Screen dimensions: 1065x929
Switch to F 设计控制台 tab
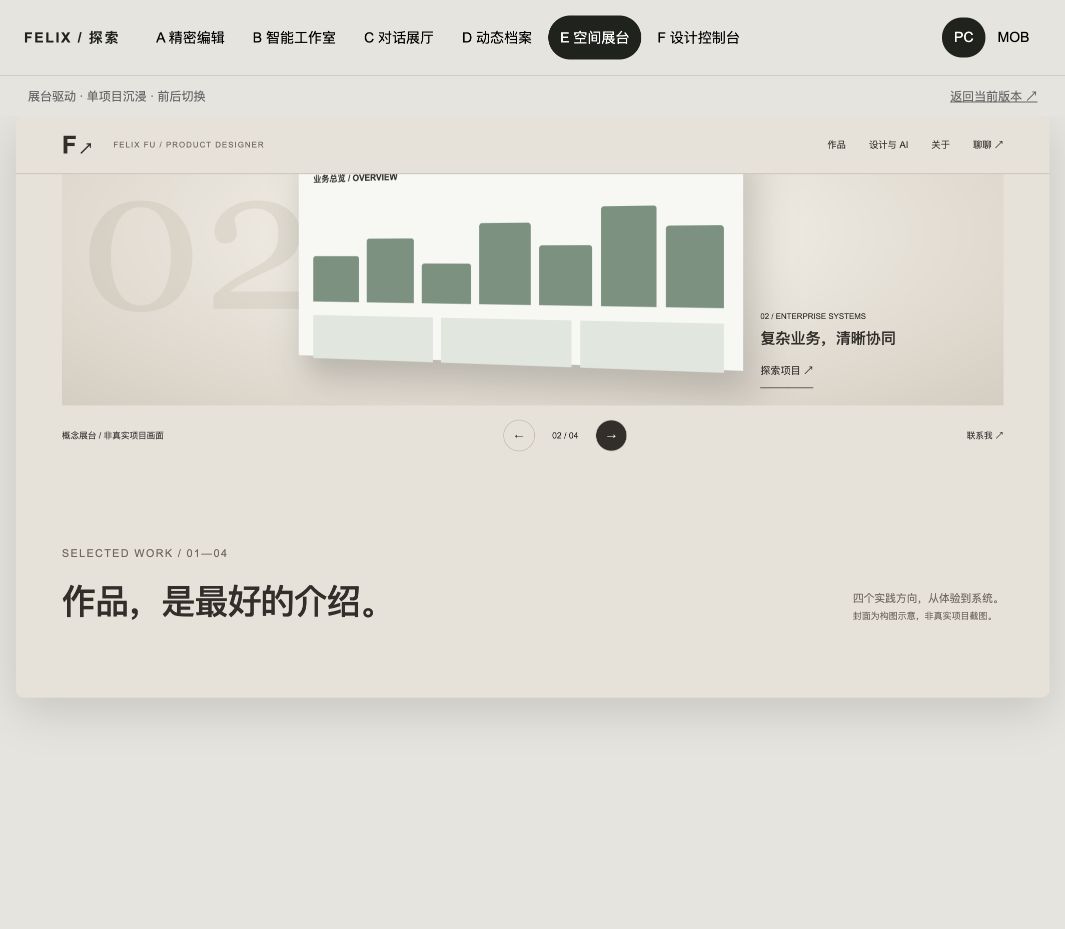pos(698,37)
